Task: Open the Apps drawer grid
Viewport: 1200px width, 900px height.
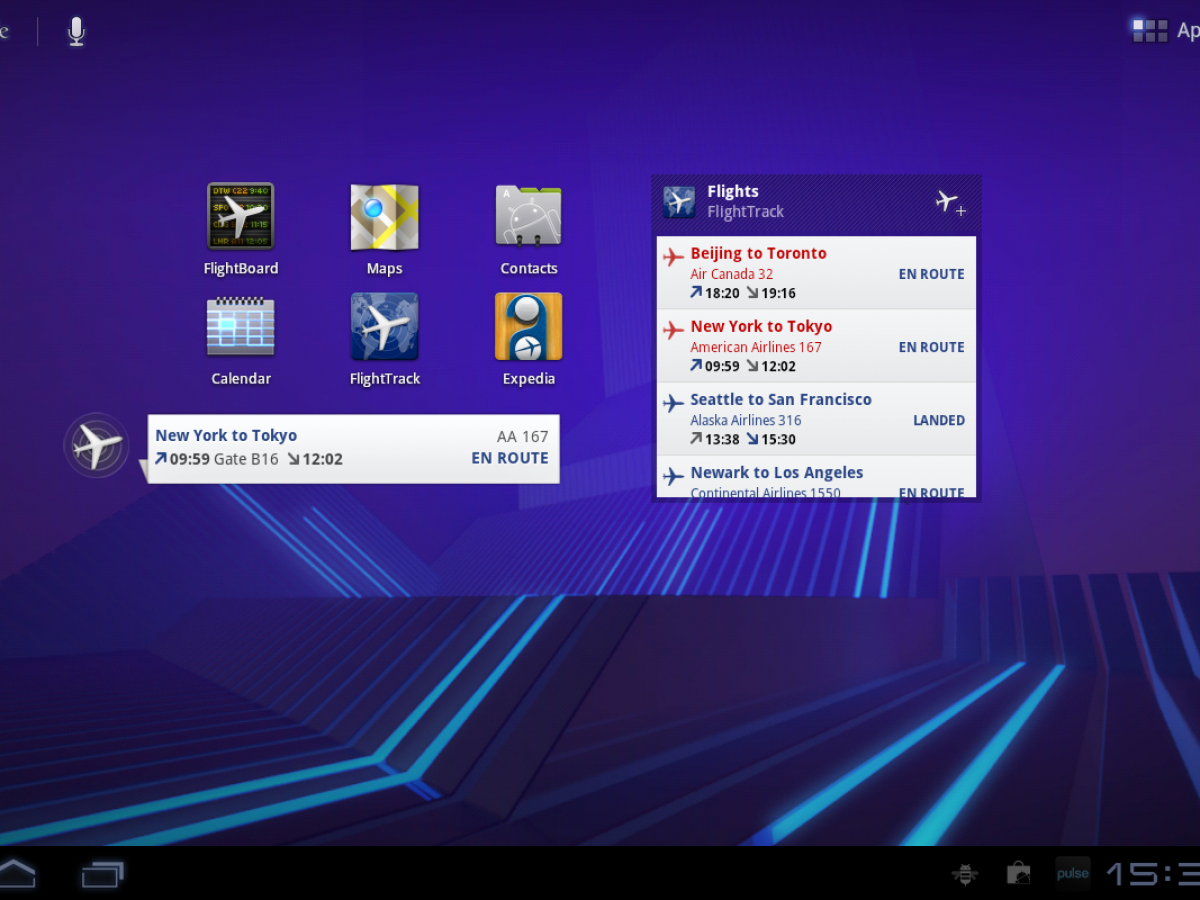Action: pyautogui.click(x=1150, y=30)
